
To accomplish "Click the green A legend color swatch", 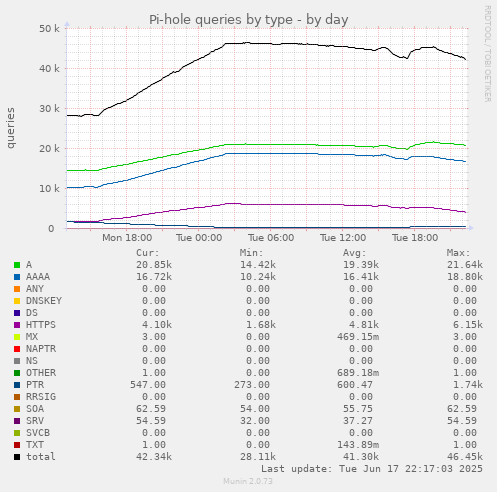I will tap(17, 265).
